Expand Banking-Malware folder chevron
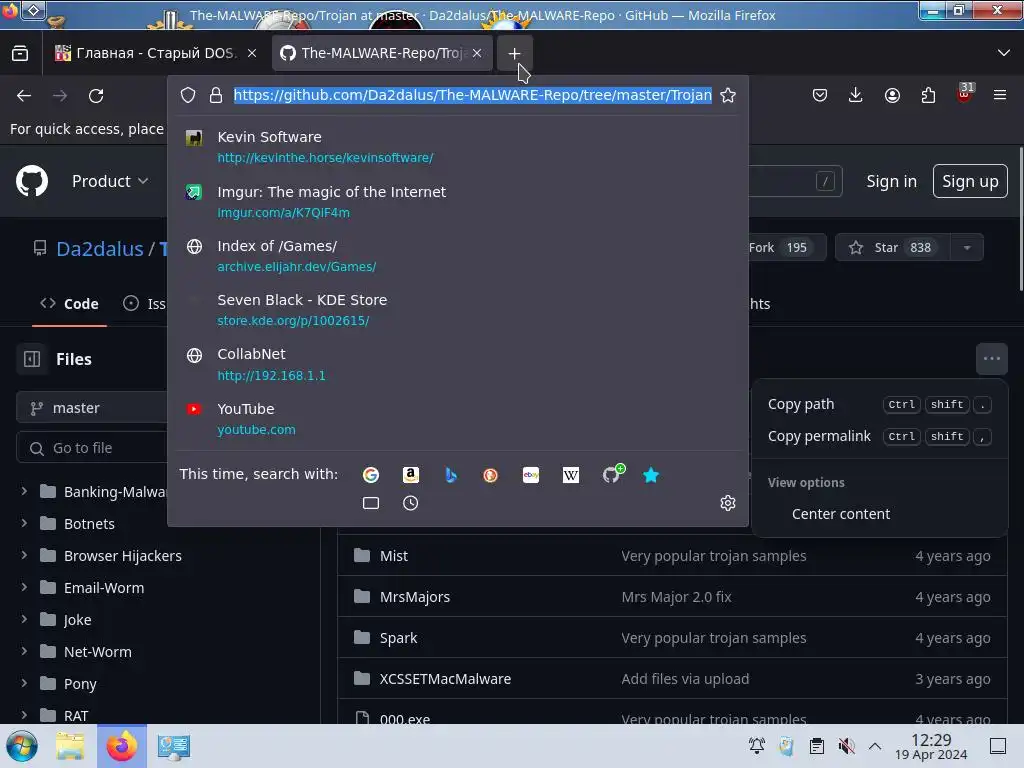The image size is (1024, 768). [24, 490]
